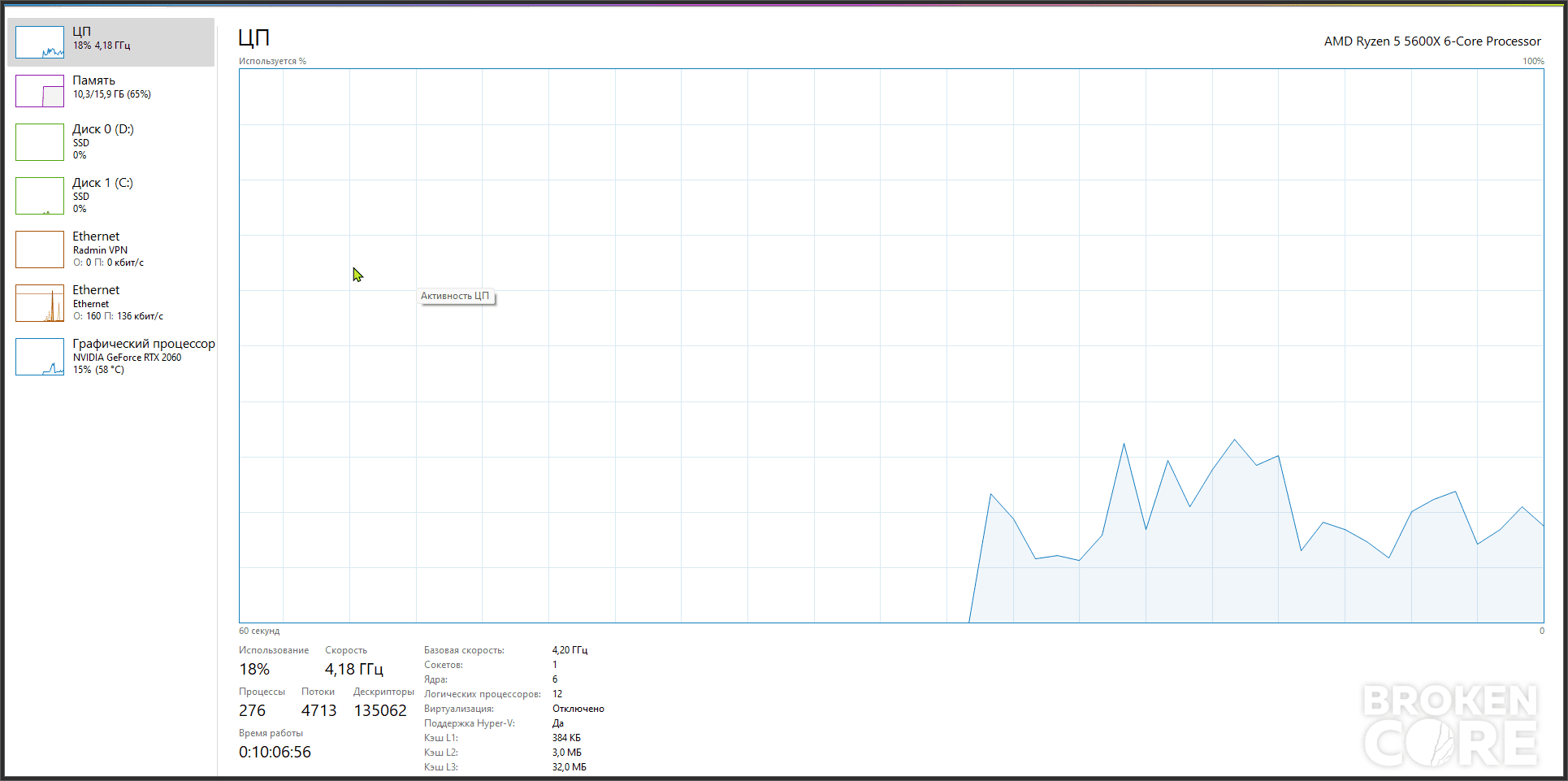Click the 60 секунд axis label

click(x=259, y=631)
